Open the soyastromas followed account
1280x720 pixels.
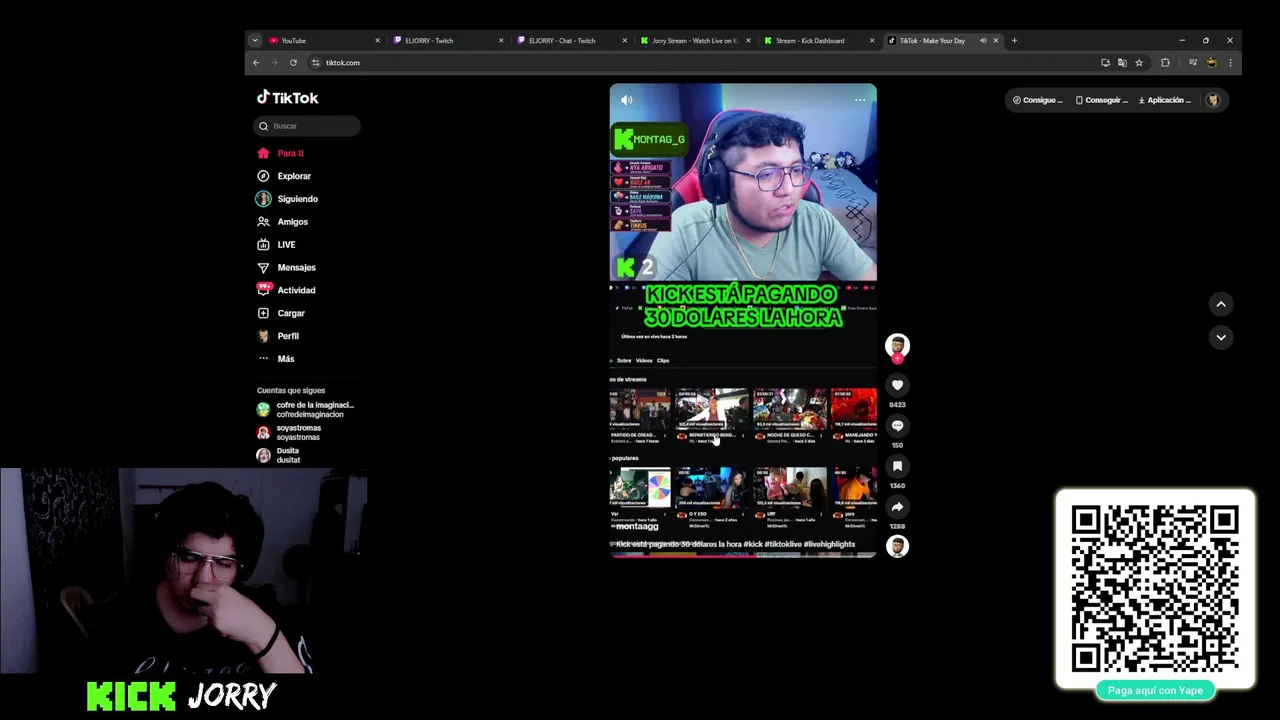pos(290,433)
